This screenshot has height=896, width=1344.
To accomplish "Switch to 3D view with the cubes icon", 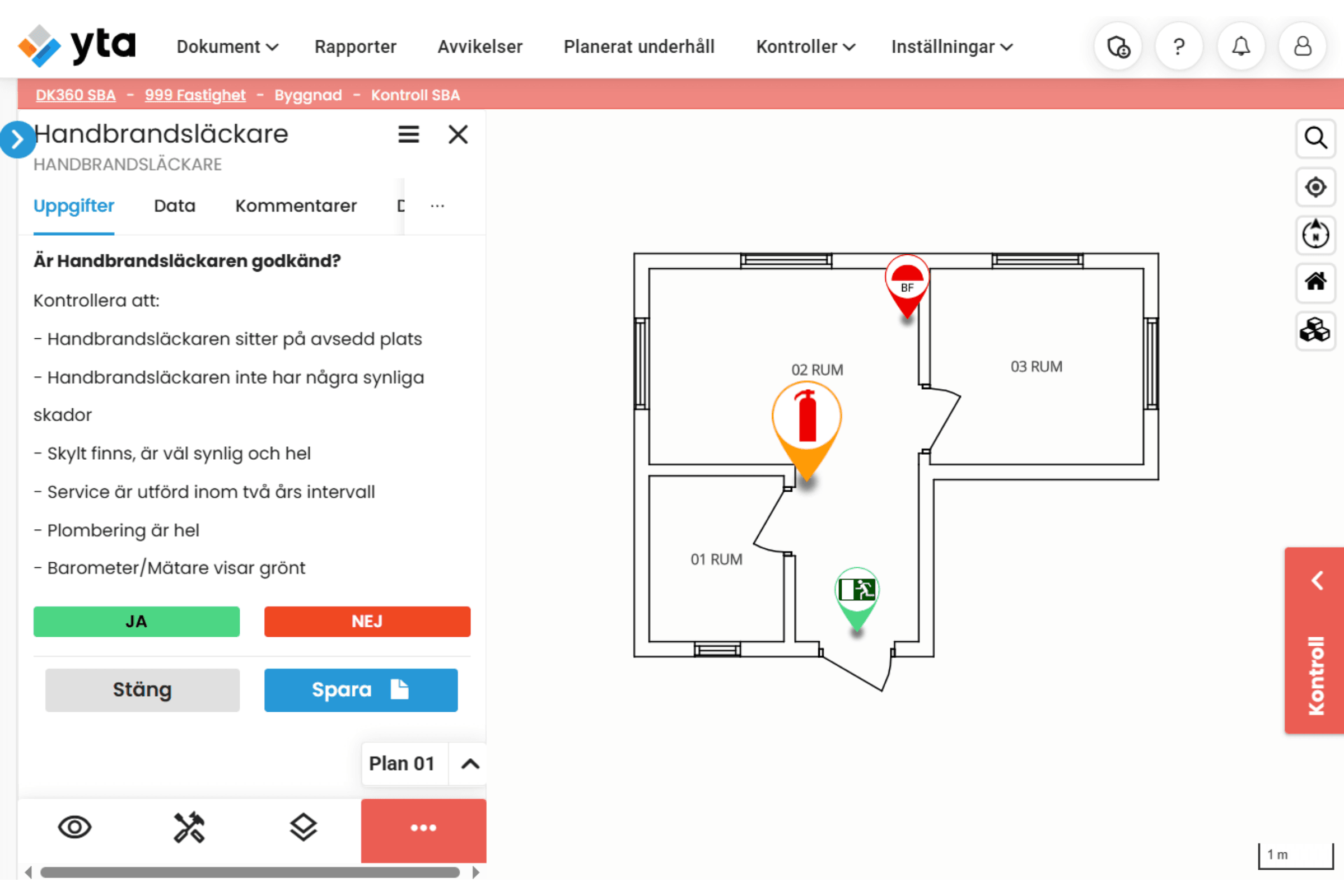I will (1315, 332).
